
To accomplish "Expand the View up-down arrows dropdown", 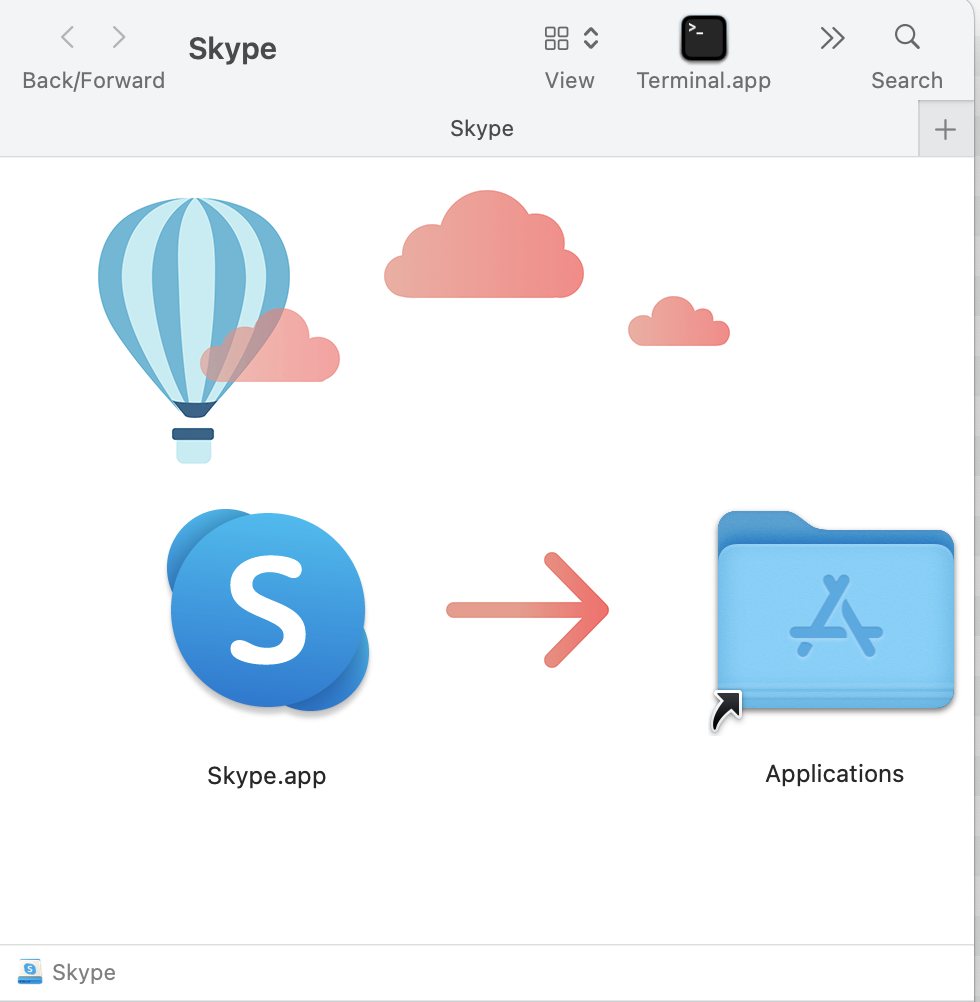I will click(x=591, y=38).
